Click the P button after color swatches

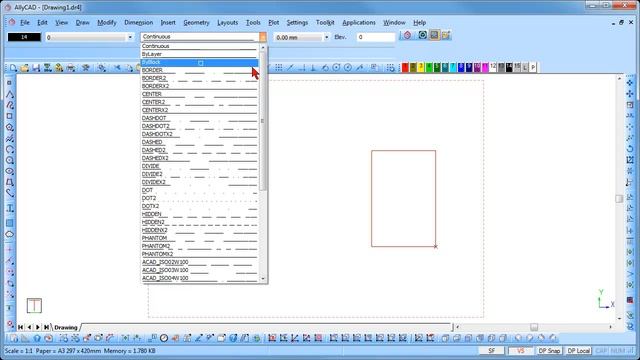pyautogui.click(x=533, y=67)
